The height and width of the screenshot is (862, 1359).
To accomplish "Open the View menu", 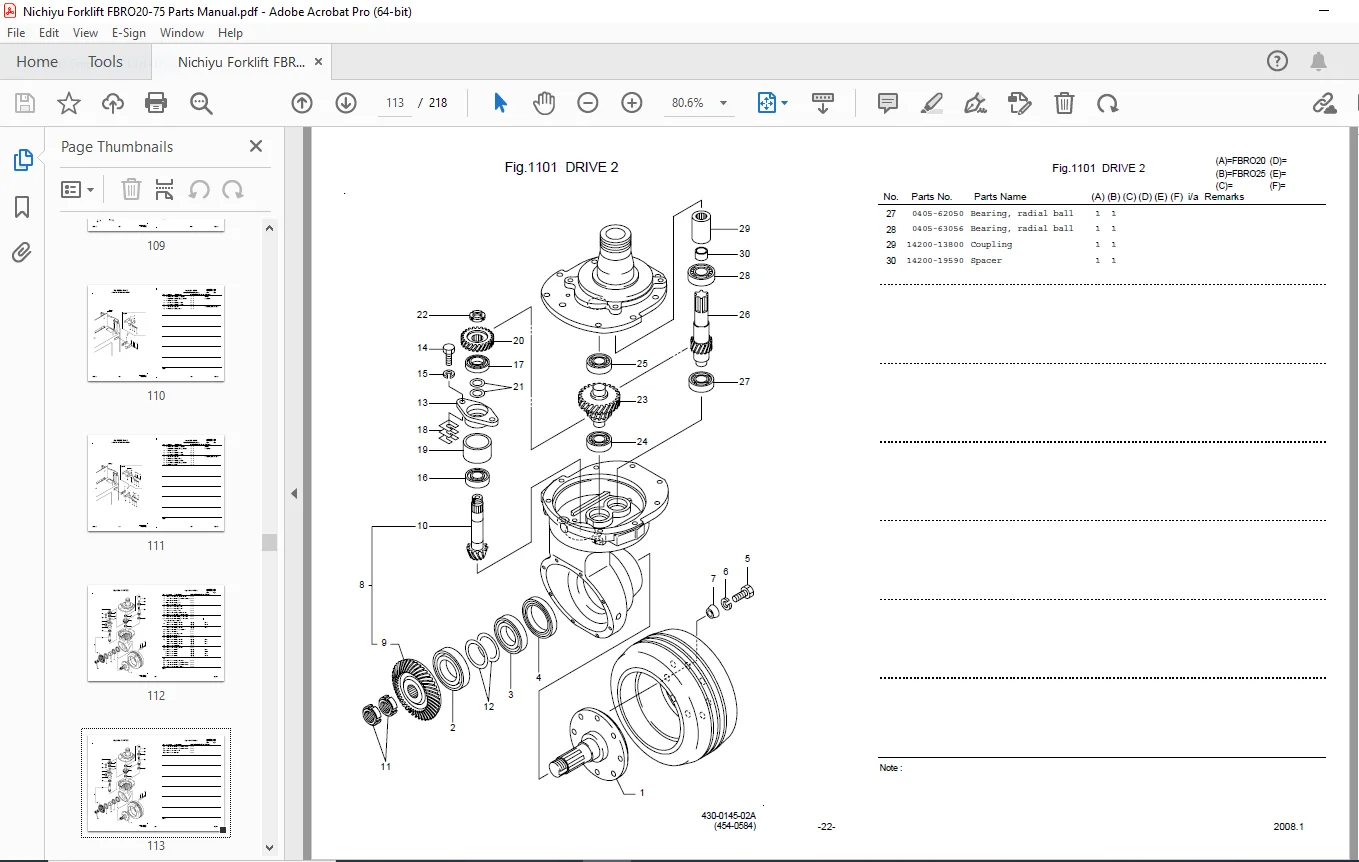I will (x=85, y=33).
